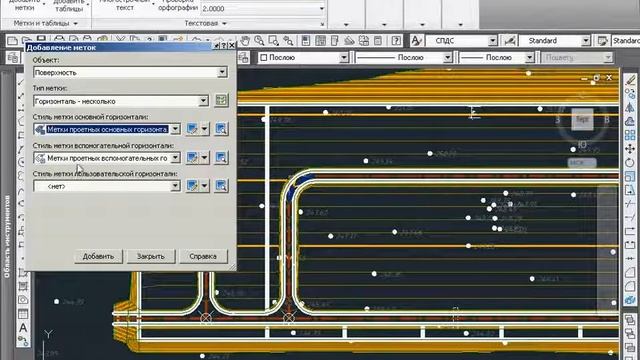Open the text height 2.0000 dropdown

[x=322, y=8]
